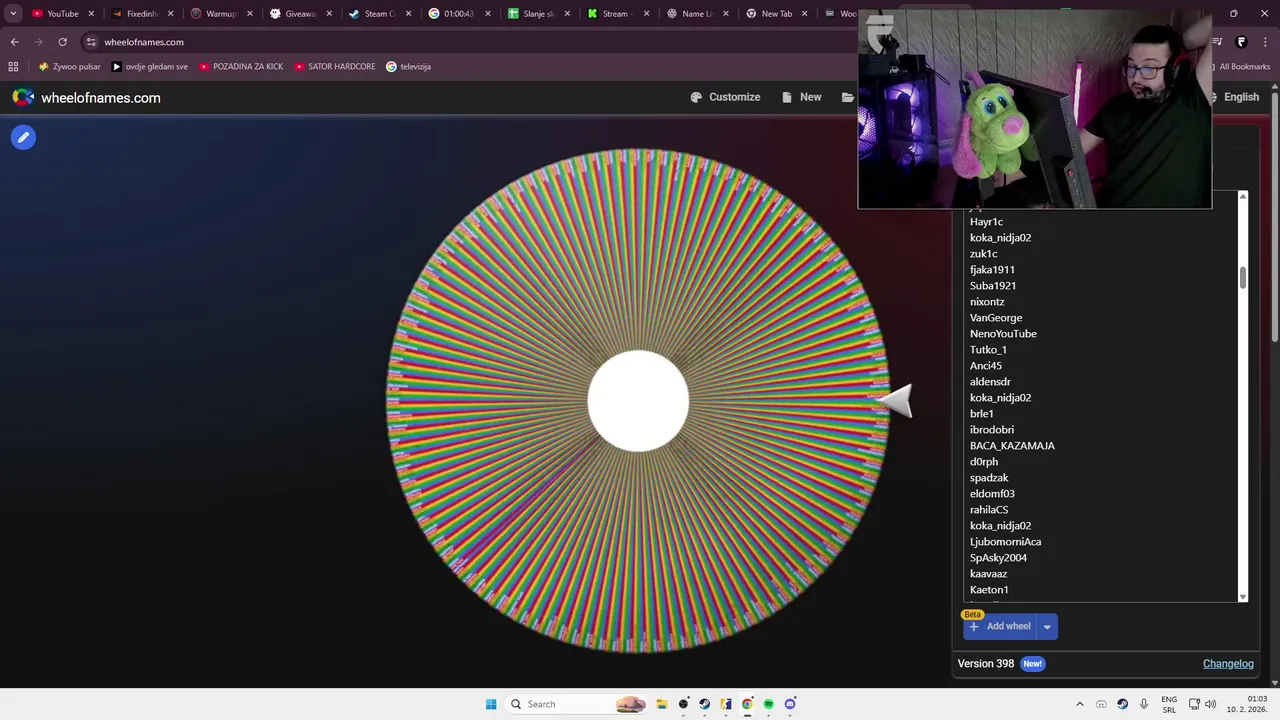Select entry LjubomorniAca in the names list
Screen dimensions: 1280x720
[x=1005, y=542]
